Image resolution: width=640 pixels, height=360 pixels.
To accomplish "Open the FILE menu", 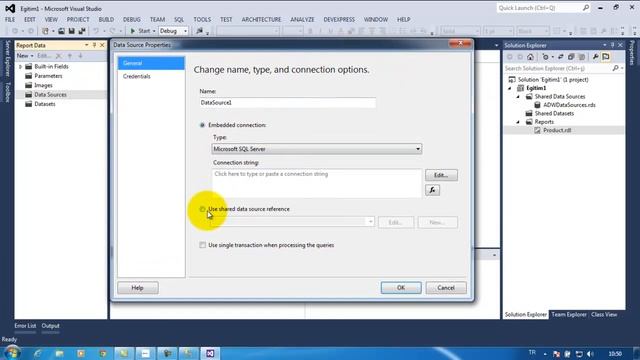I will pos(10,20).
